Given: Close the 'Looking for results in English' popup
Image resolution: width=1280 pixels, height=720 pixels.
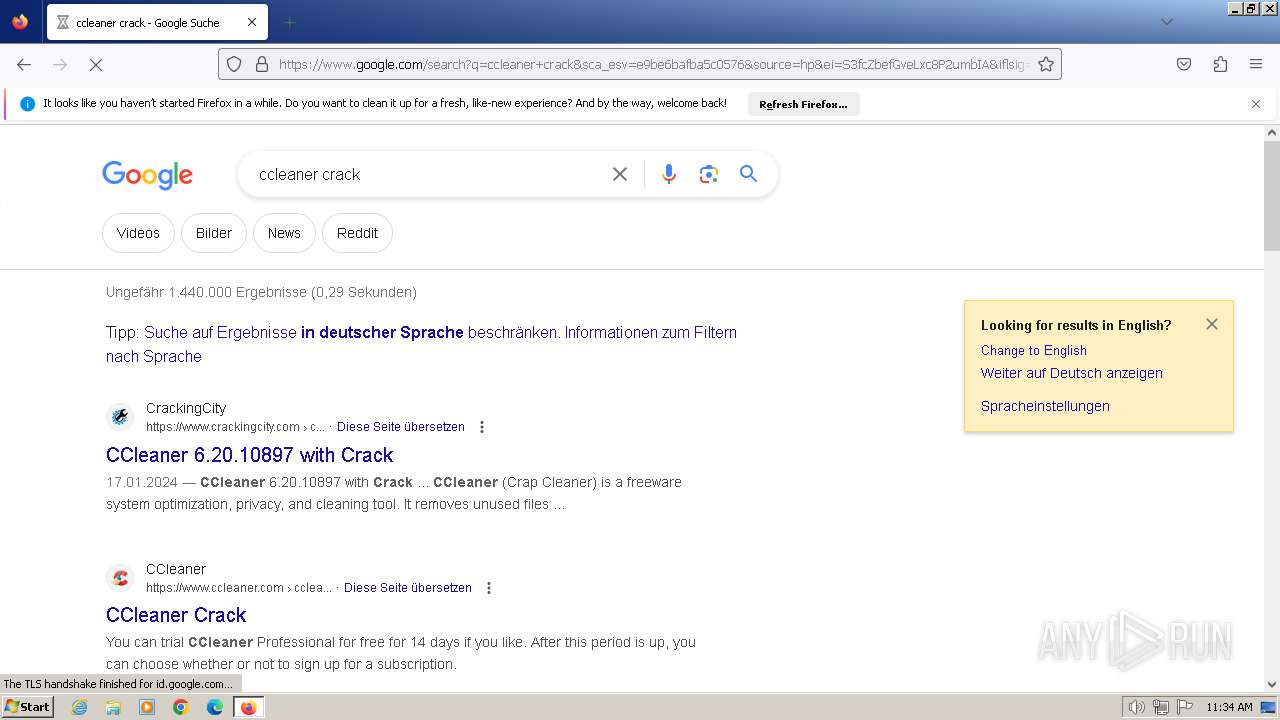Looking at the screenshot, I should 1212,324.
